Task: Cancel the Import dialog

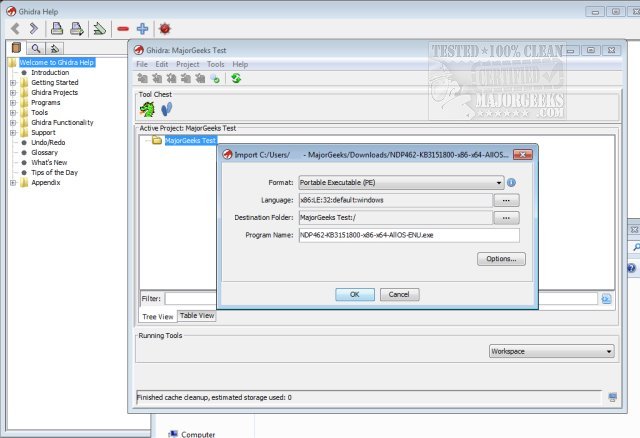Action: tap(399, 294)
